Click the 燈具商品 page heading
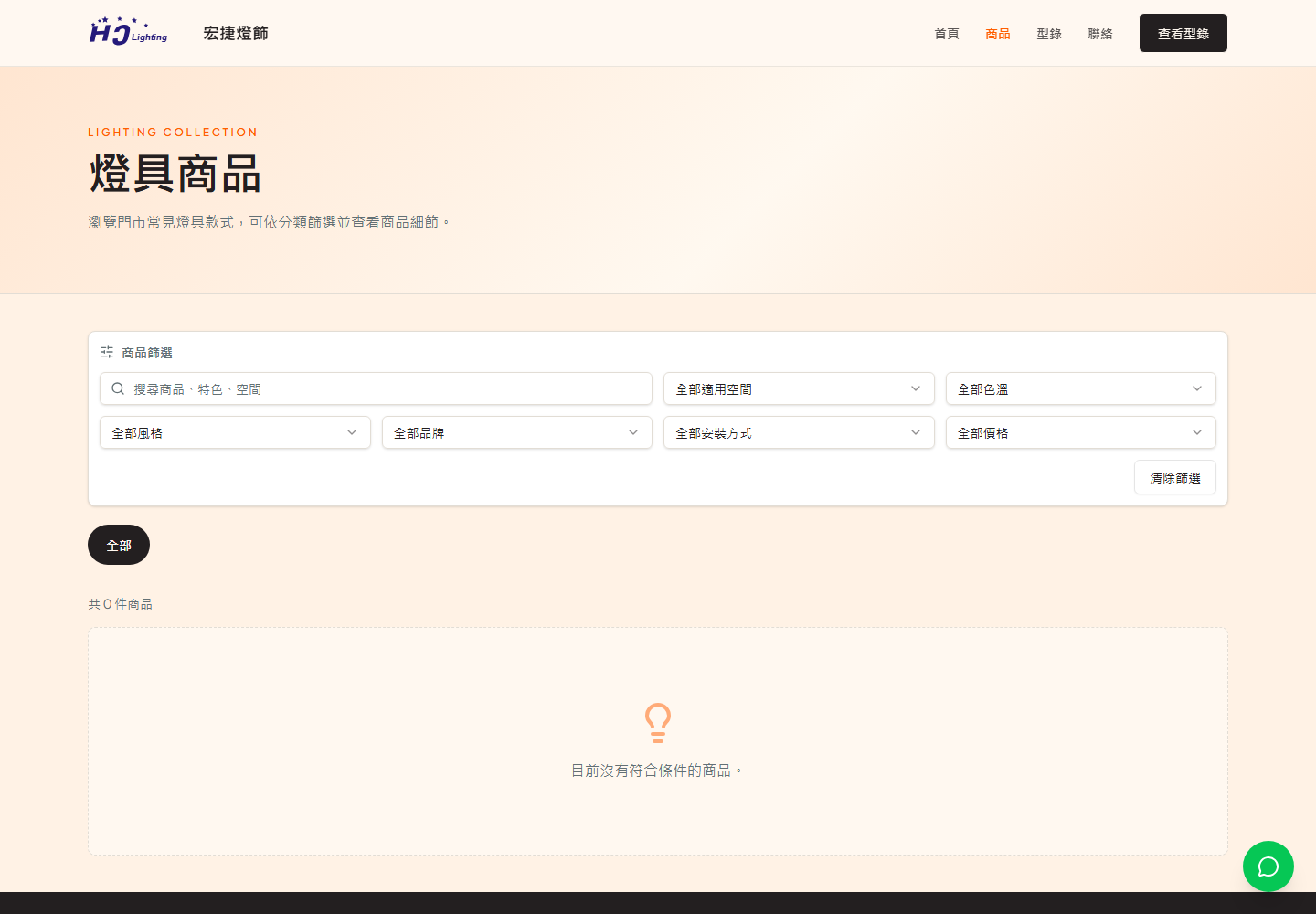Screen dimensions: 1316x914 175,174
